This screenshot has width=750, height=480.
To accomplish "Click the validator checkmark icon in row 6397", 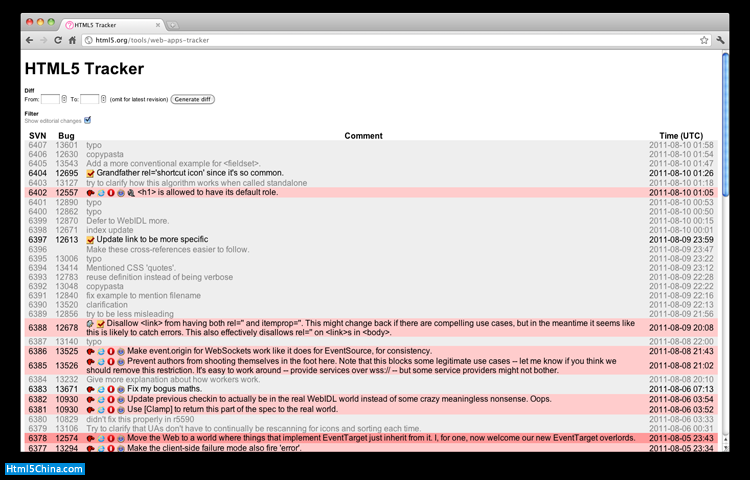I will click(91, 240).
